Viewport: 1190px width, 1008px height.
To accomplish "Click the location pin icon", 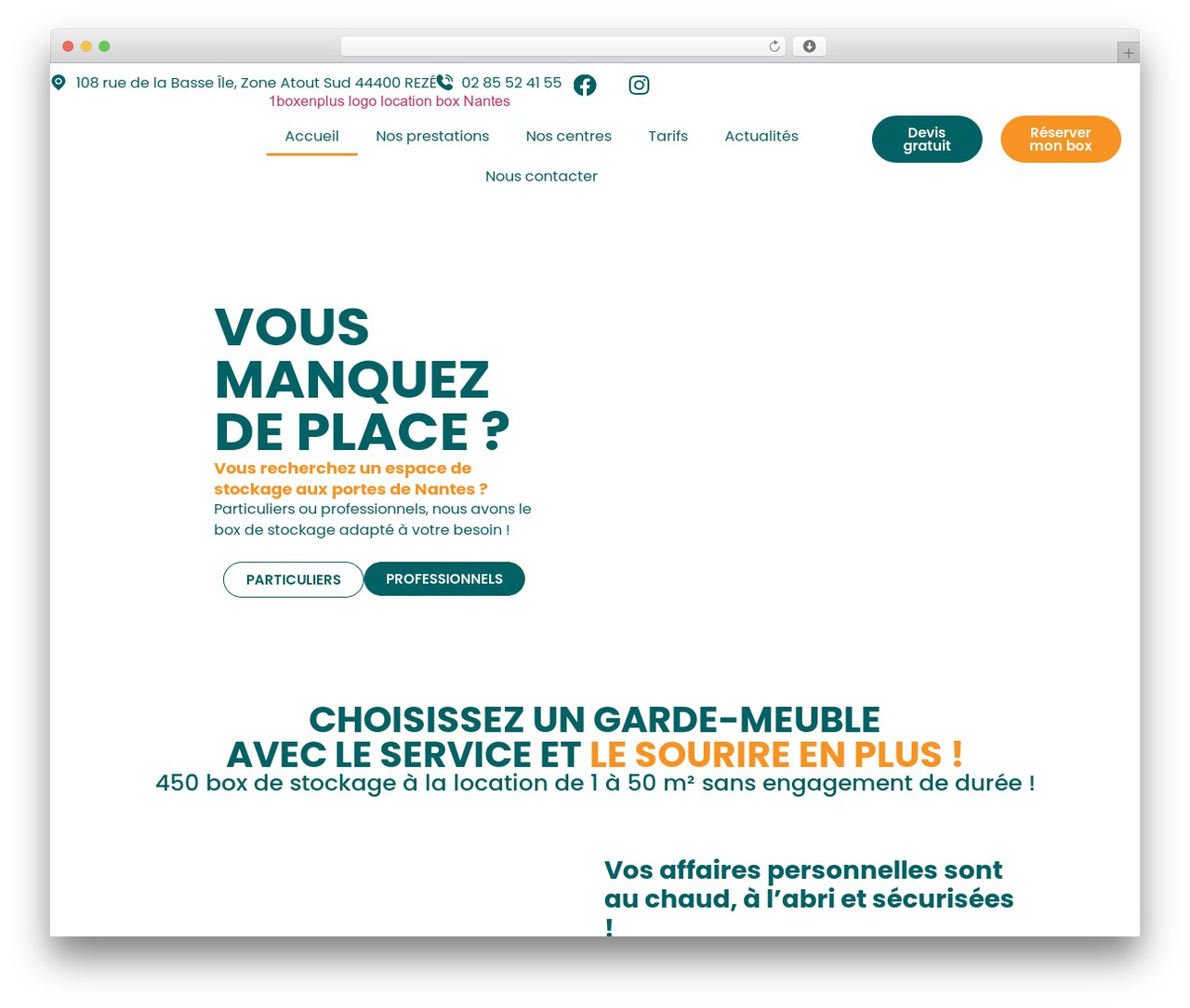I will (59, 83).
